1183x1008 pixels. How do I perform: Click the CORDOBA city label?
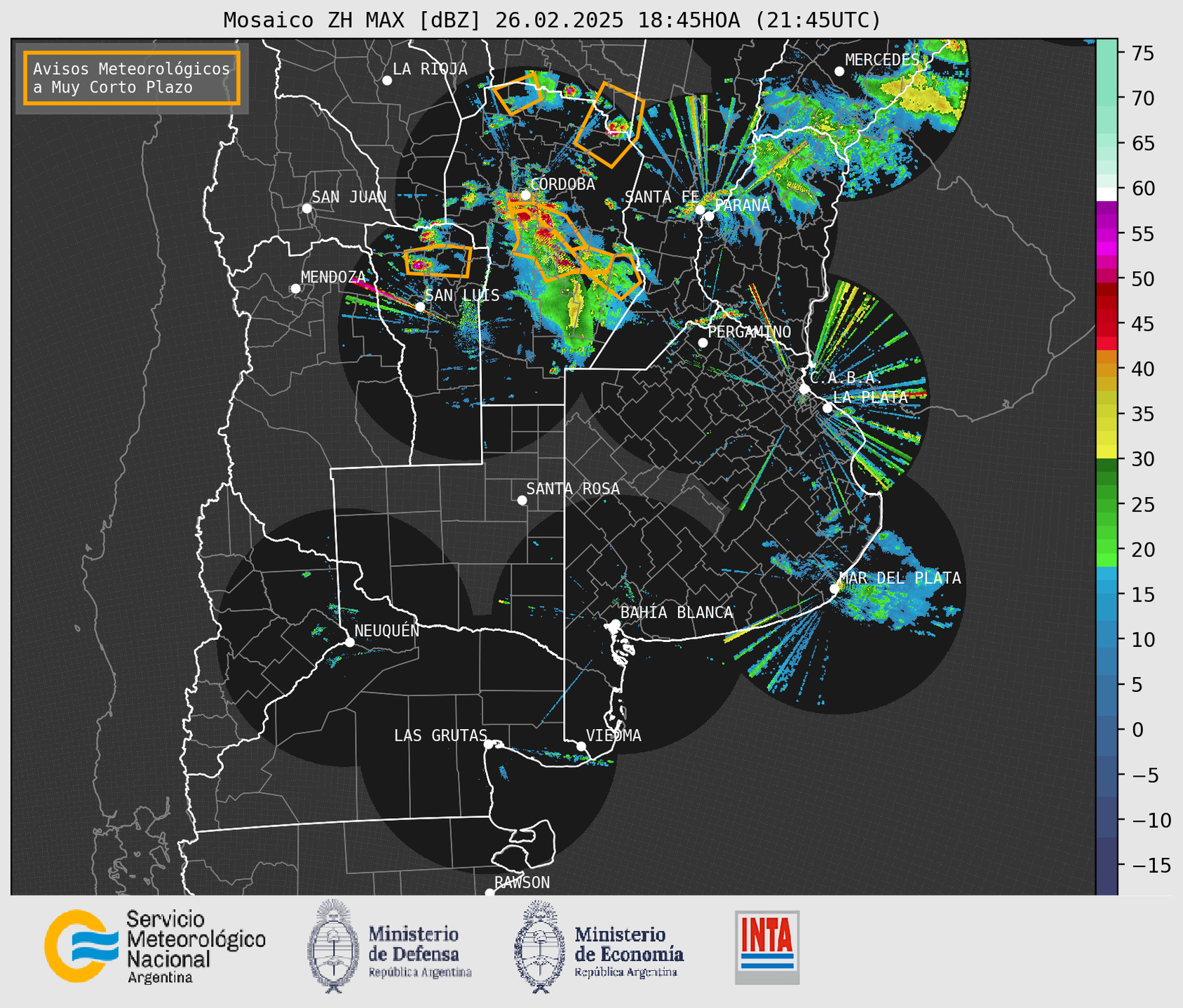(x=562, y=184)
